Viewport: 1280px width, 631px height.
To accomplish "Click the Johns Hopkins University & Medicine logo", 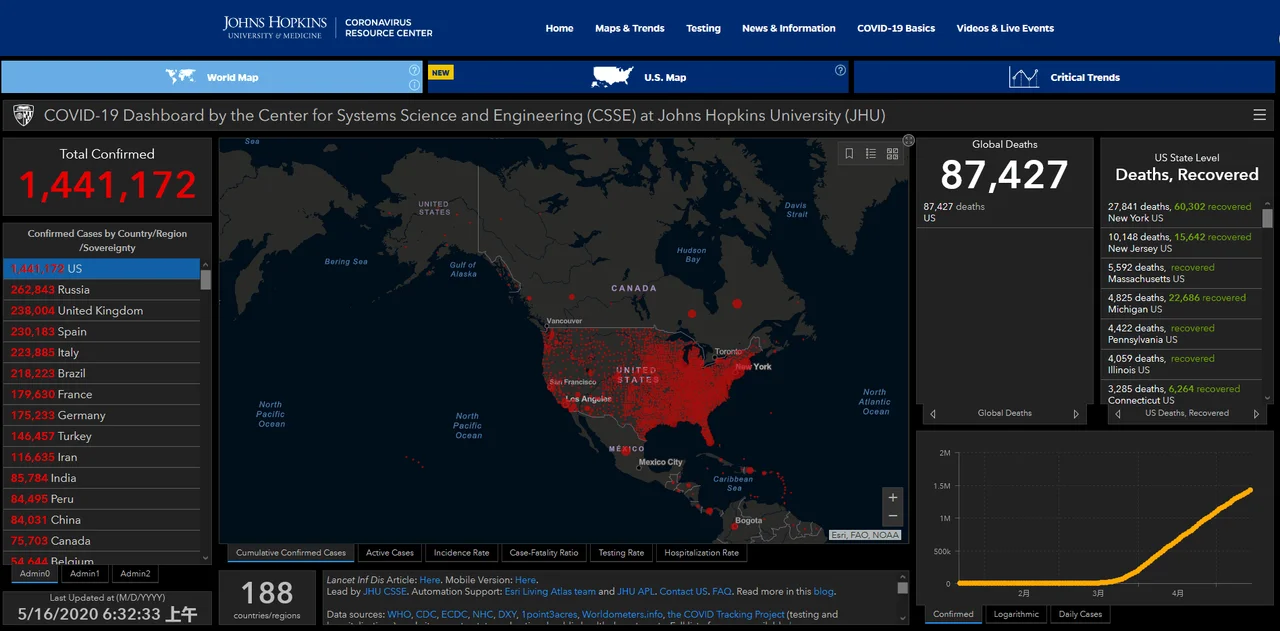I will [273, 27].
